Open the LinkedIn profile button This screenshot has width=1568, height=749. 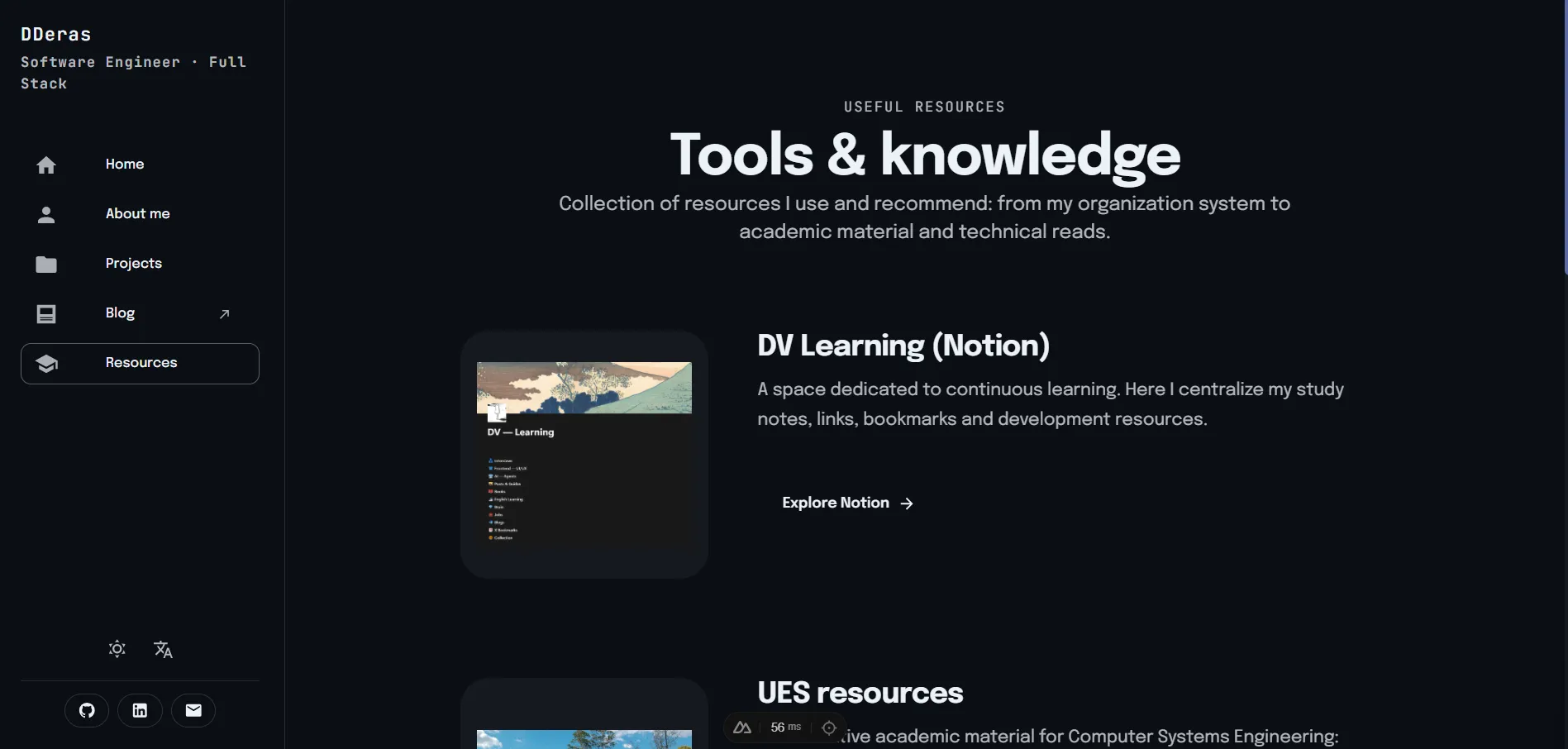tap(140, 710)
